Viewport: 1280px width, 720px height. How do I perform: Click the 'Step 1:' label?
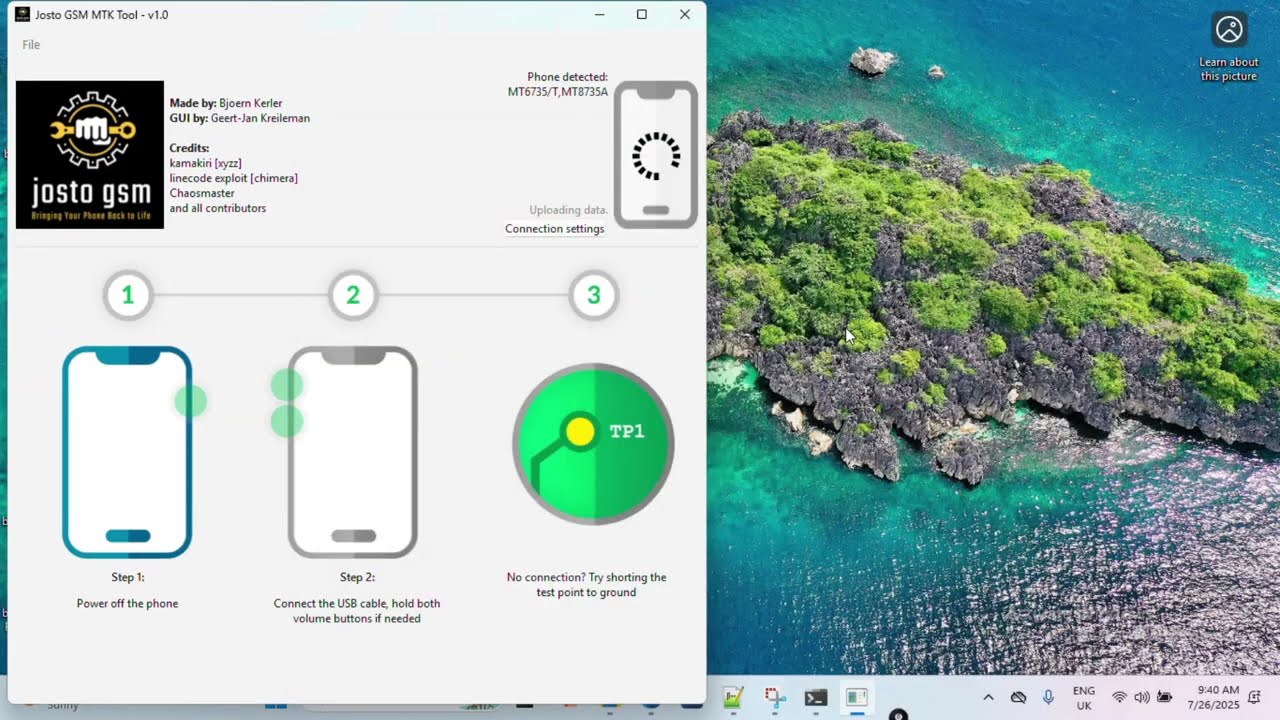pos(128,577)
